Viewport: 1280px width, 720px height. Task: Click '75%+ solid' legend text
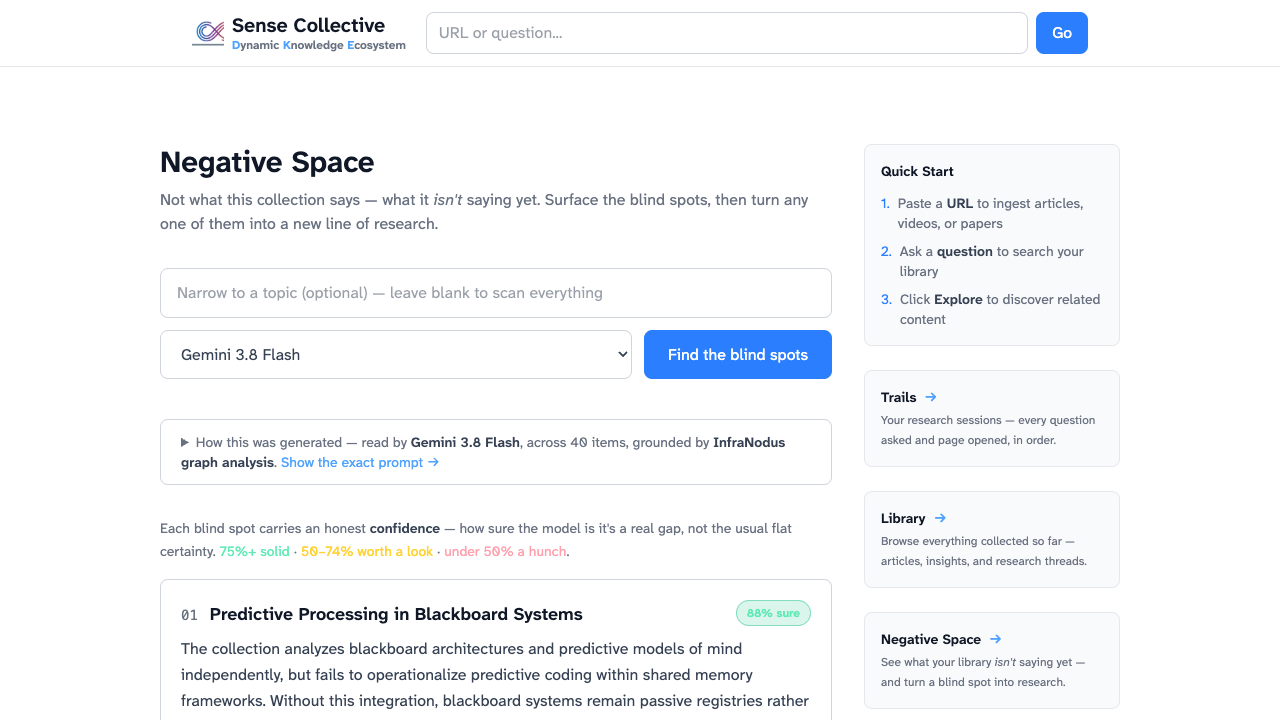click(254, 551)
